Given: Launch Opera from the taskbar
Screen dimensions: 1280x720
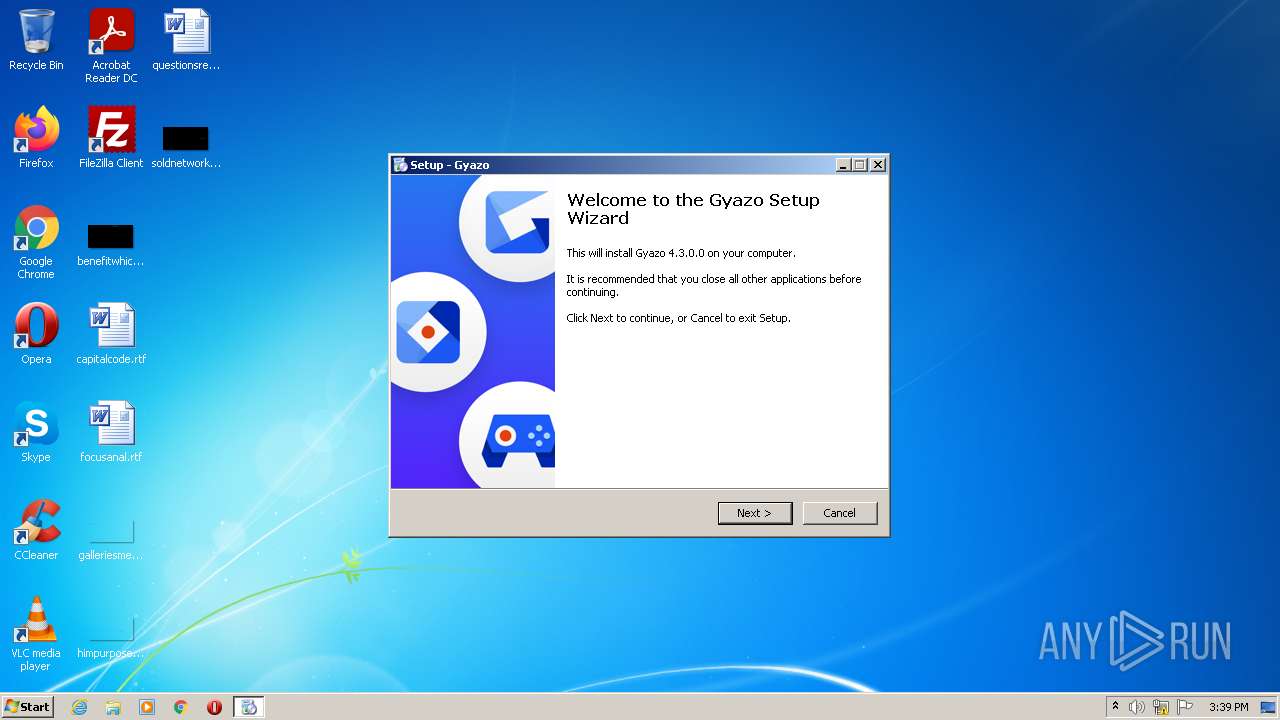Looking at the screenshot, I should pyautogui.click(x=214, y=707).
